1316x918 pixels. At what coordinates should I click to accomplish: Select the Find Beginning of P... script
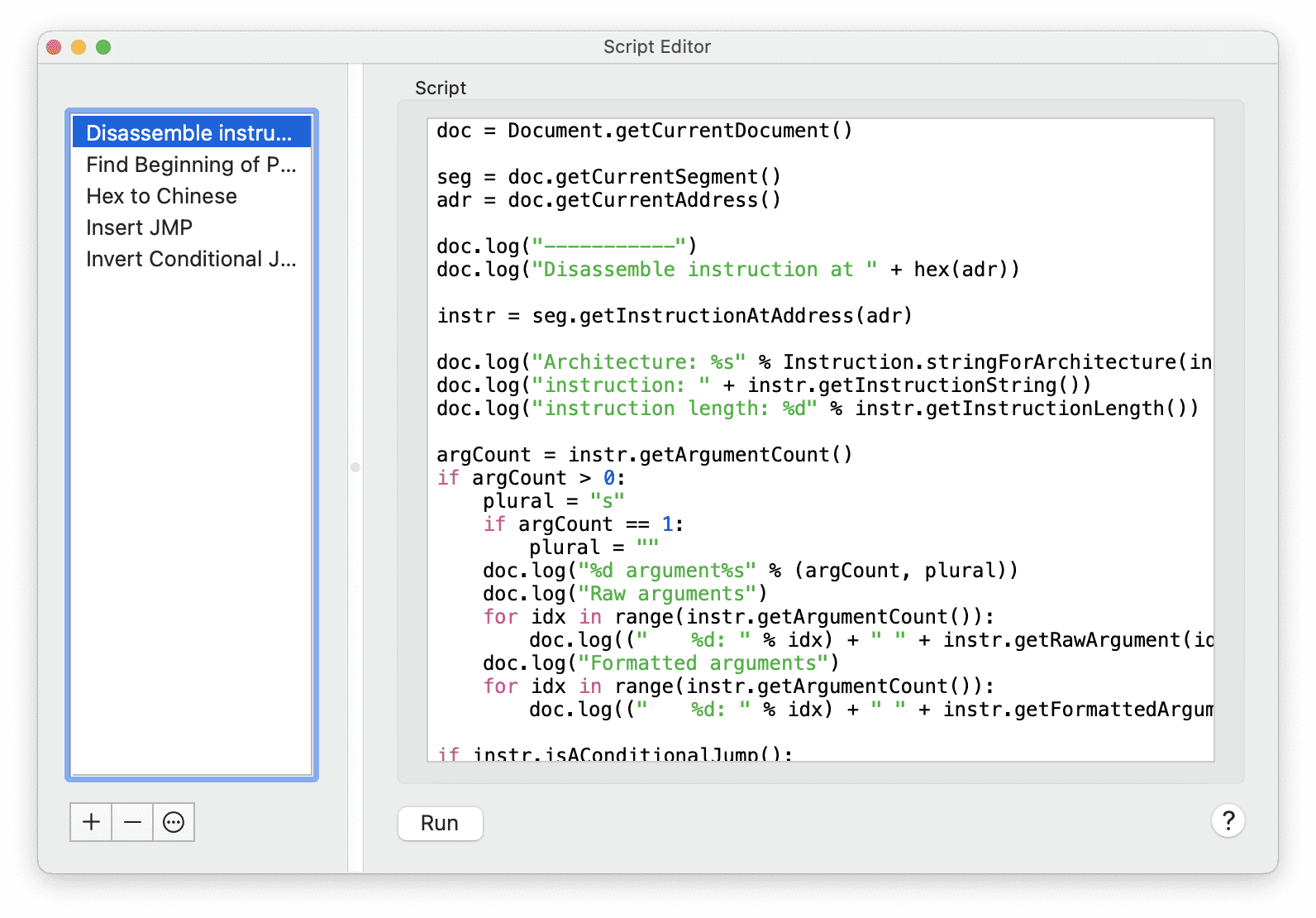click(192, 165)
